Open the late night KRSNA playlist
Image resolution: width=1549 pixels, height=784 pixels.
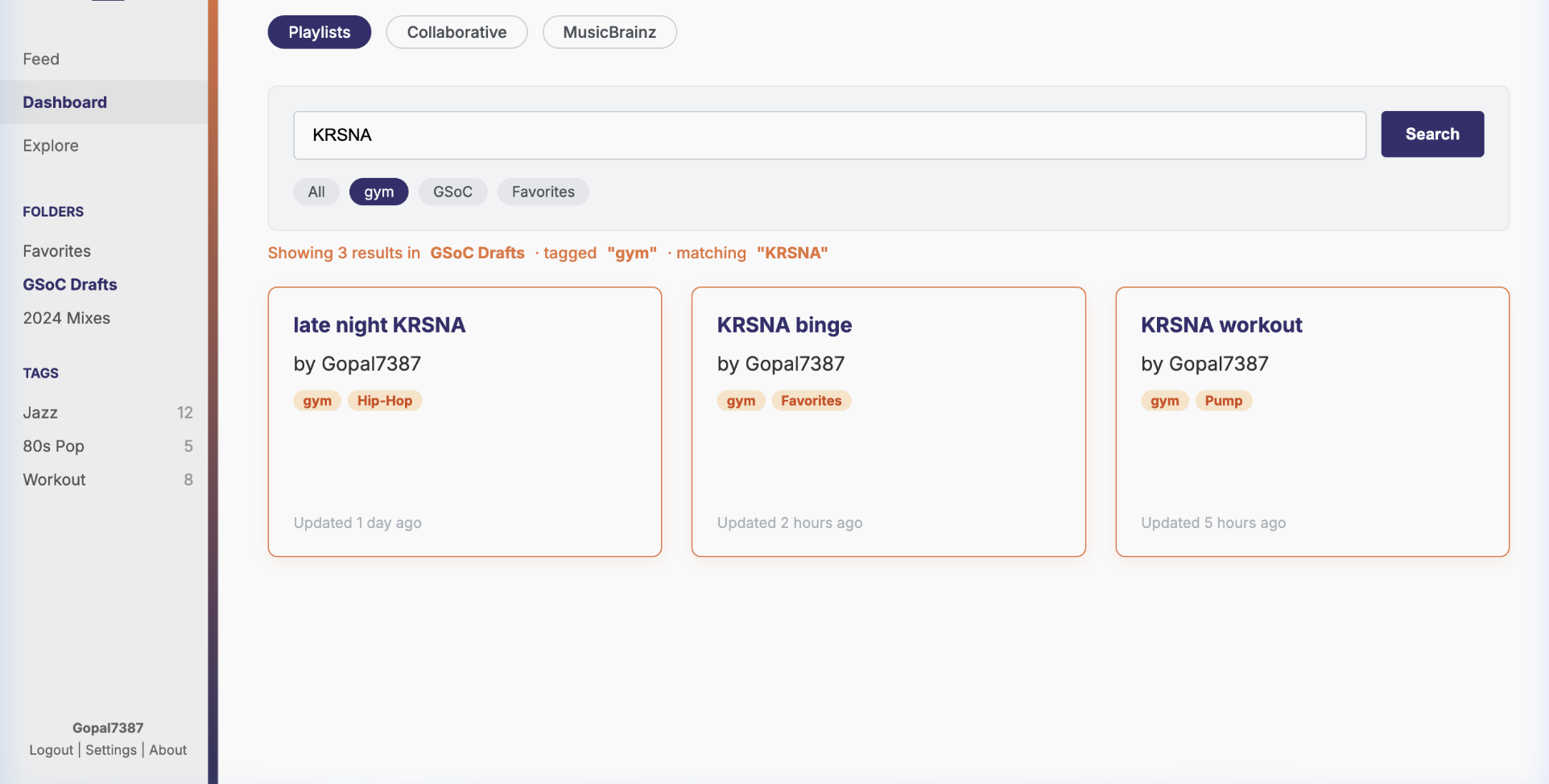pyautogui.click(x=379, y=325)
